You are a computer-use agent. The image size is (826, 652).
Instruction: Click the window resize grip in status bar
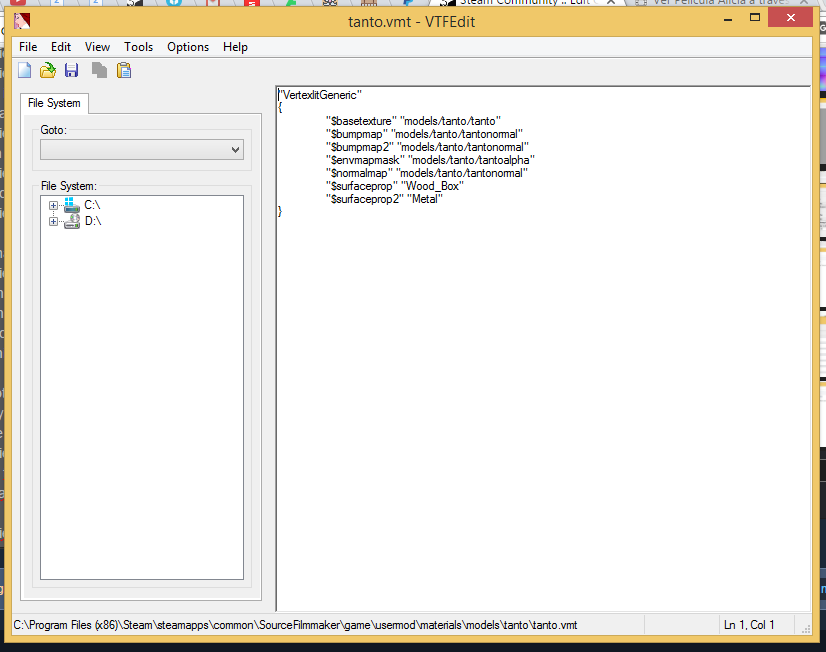(x=805, y=629)
